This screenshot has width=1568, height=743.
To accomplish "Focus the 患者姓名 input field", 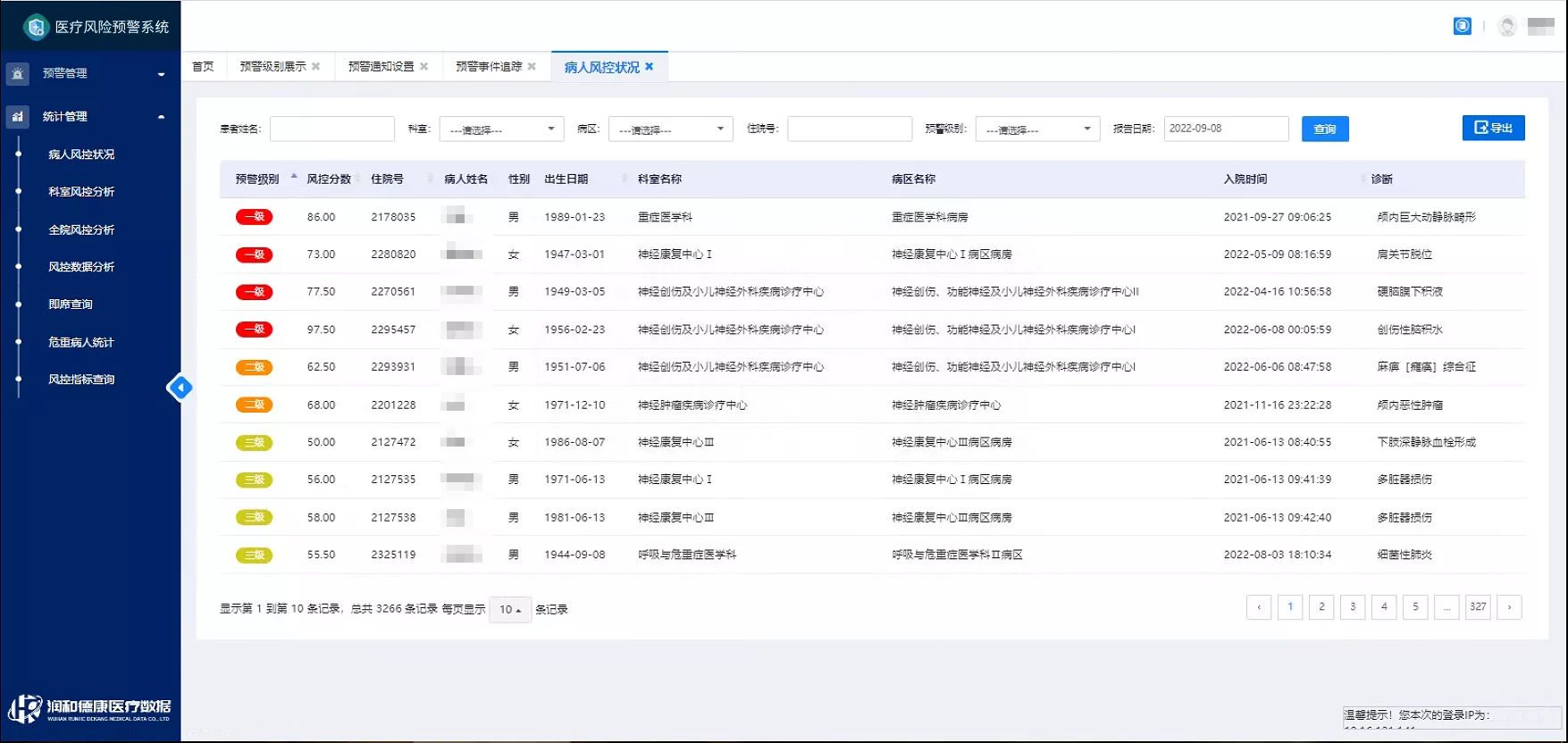I will [x=331, y=129].
